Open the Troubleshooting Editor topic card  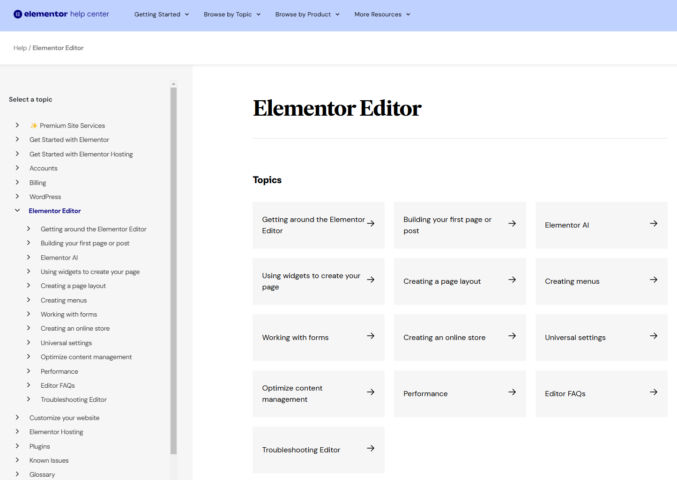[318, 450]
